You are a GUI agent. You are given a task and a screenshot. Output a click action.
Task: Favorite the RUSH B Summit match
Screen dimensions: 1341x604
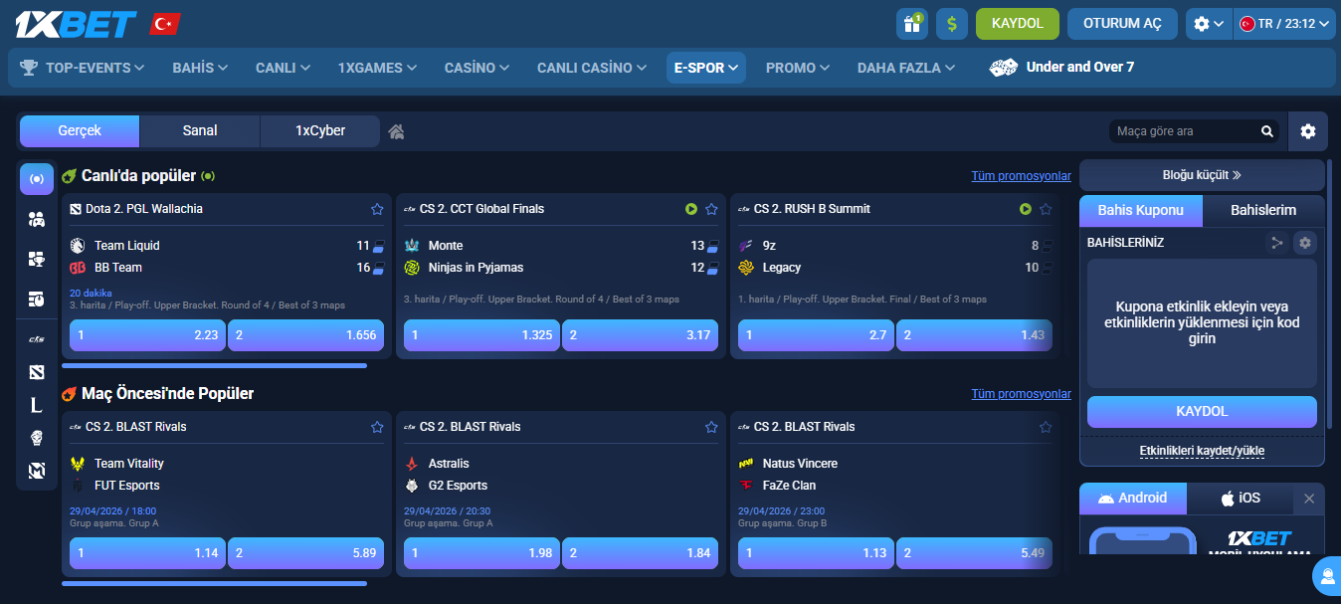click(x=1045, y=209)
